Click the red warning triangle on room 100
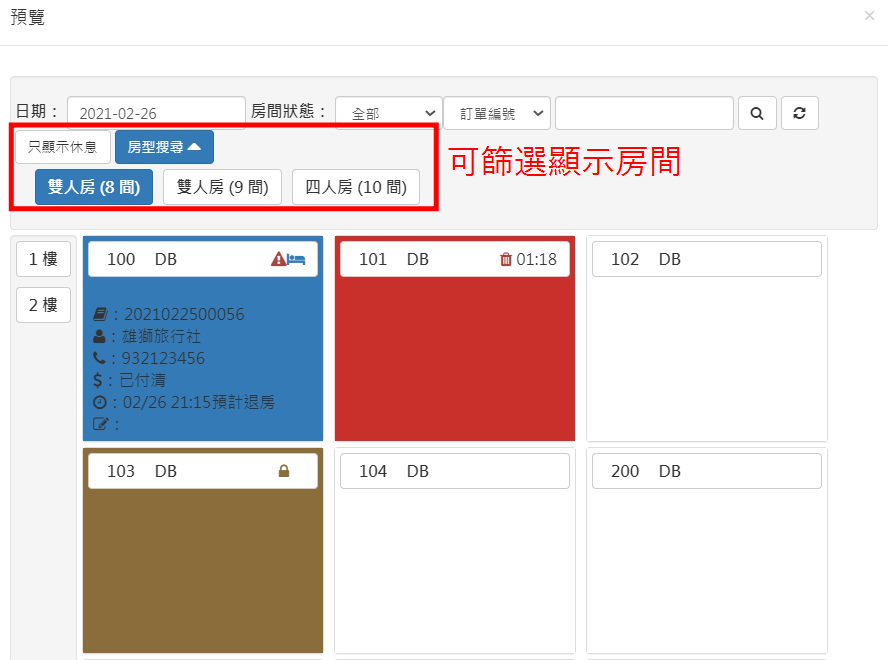The image size is (888, 660). pyautogui.click(x=279, y=259)
